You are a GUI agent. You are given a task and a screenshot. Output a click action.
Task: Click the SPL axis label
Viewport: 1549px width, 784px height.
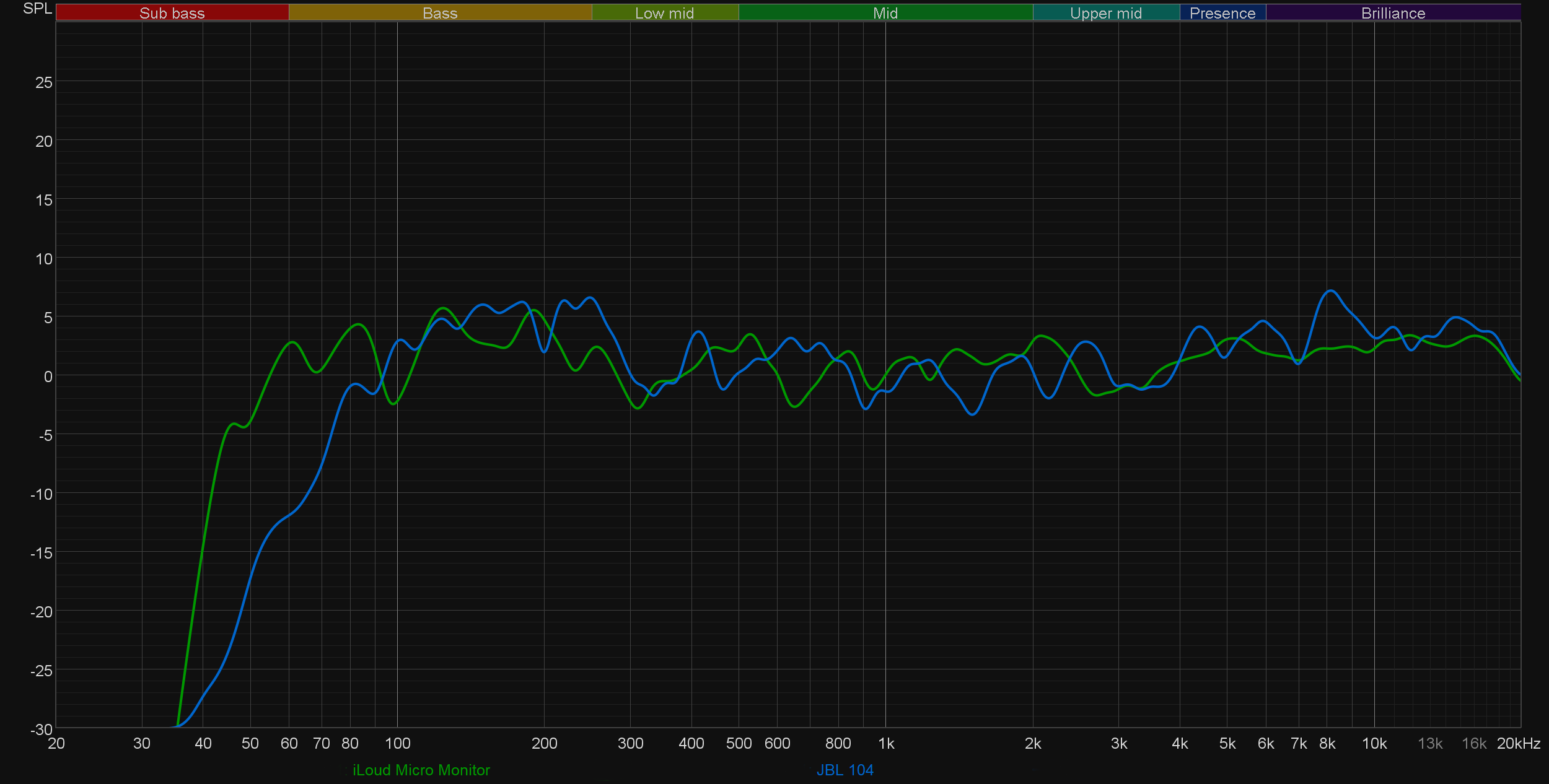37,9
